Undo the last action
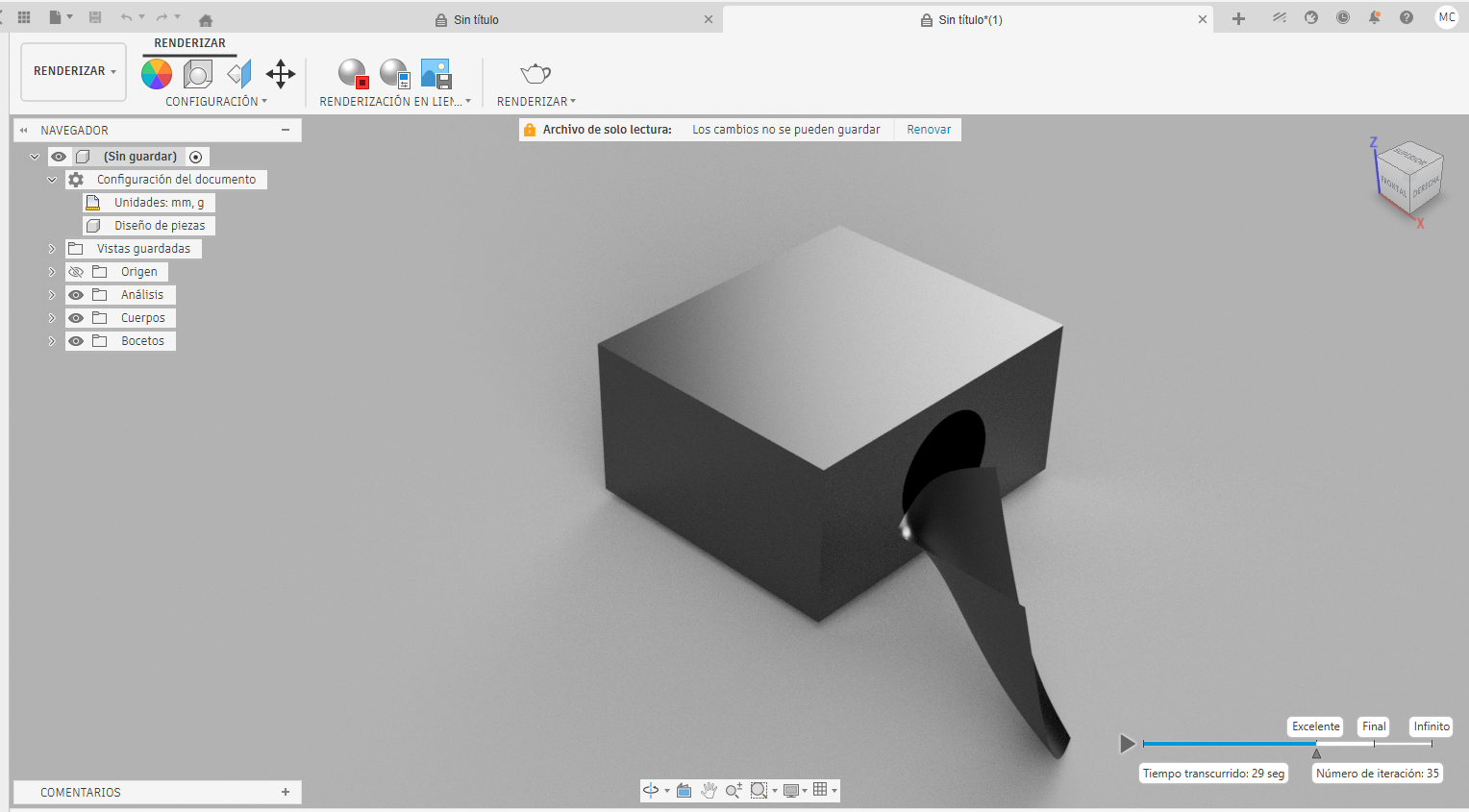 126,17
